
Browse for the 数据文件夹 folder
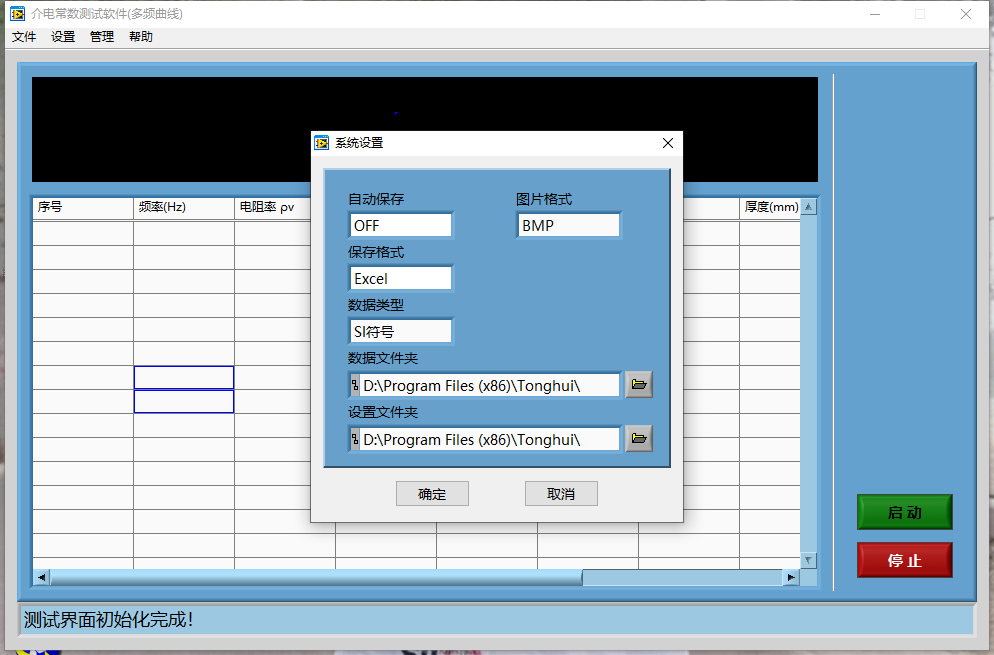(x=638, y=385)
